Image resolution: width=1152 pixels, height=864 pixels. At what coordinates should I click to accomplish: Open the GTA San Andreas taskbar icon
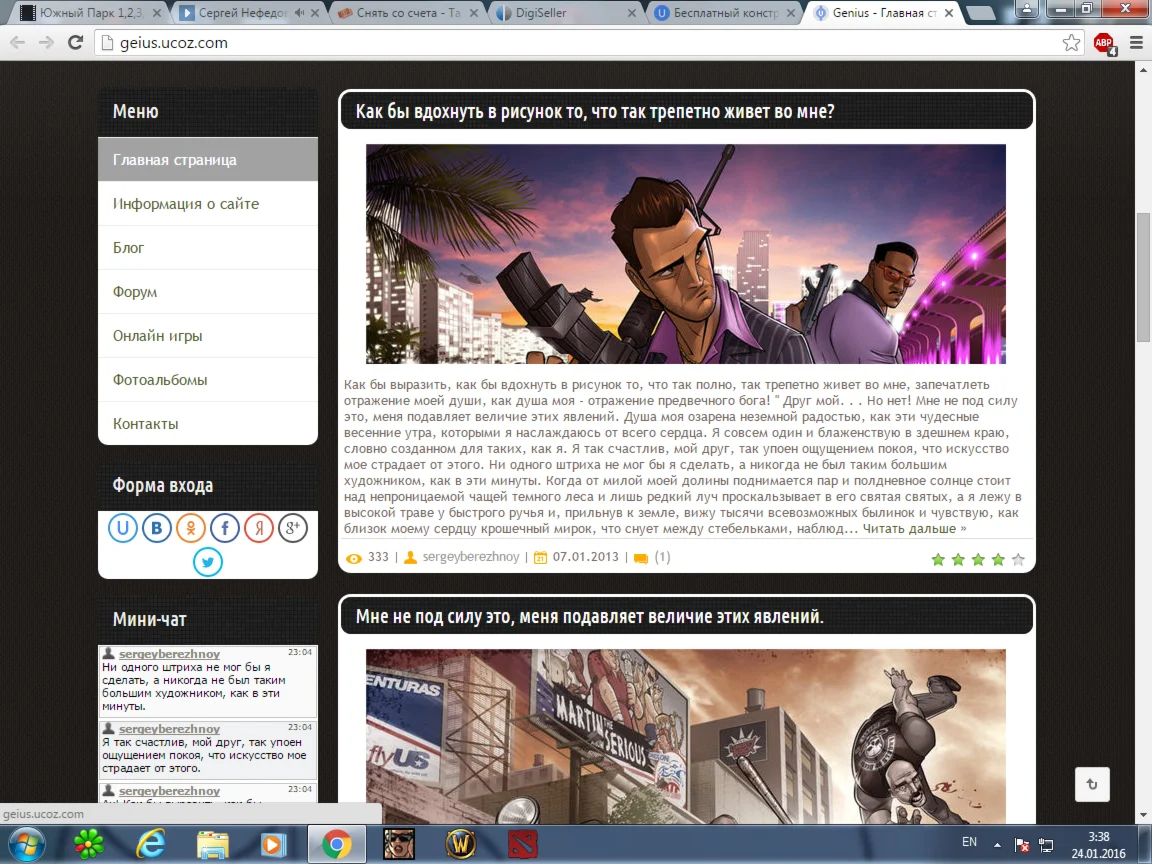399,844
